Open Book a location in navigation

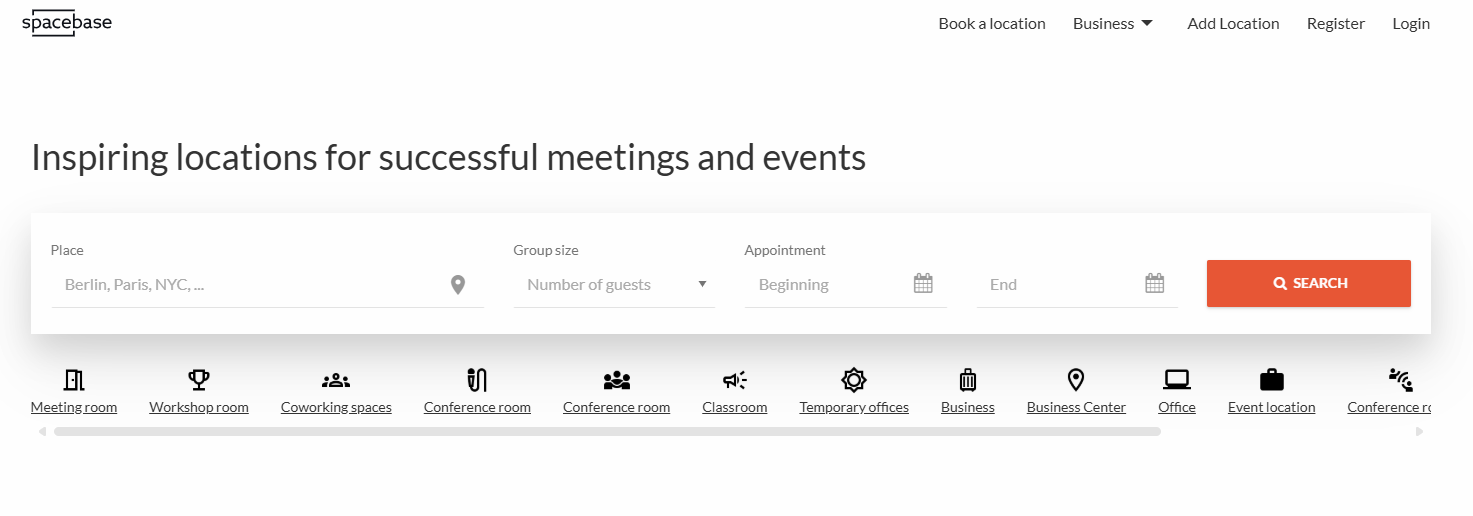coord(992,24)
